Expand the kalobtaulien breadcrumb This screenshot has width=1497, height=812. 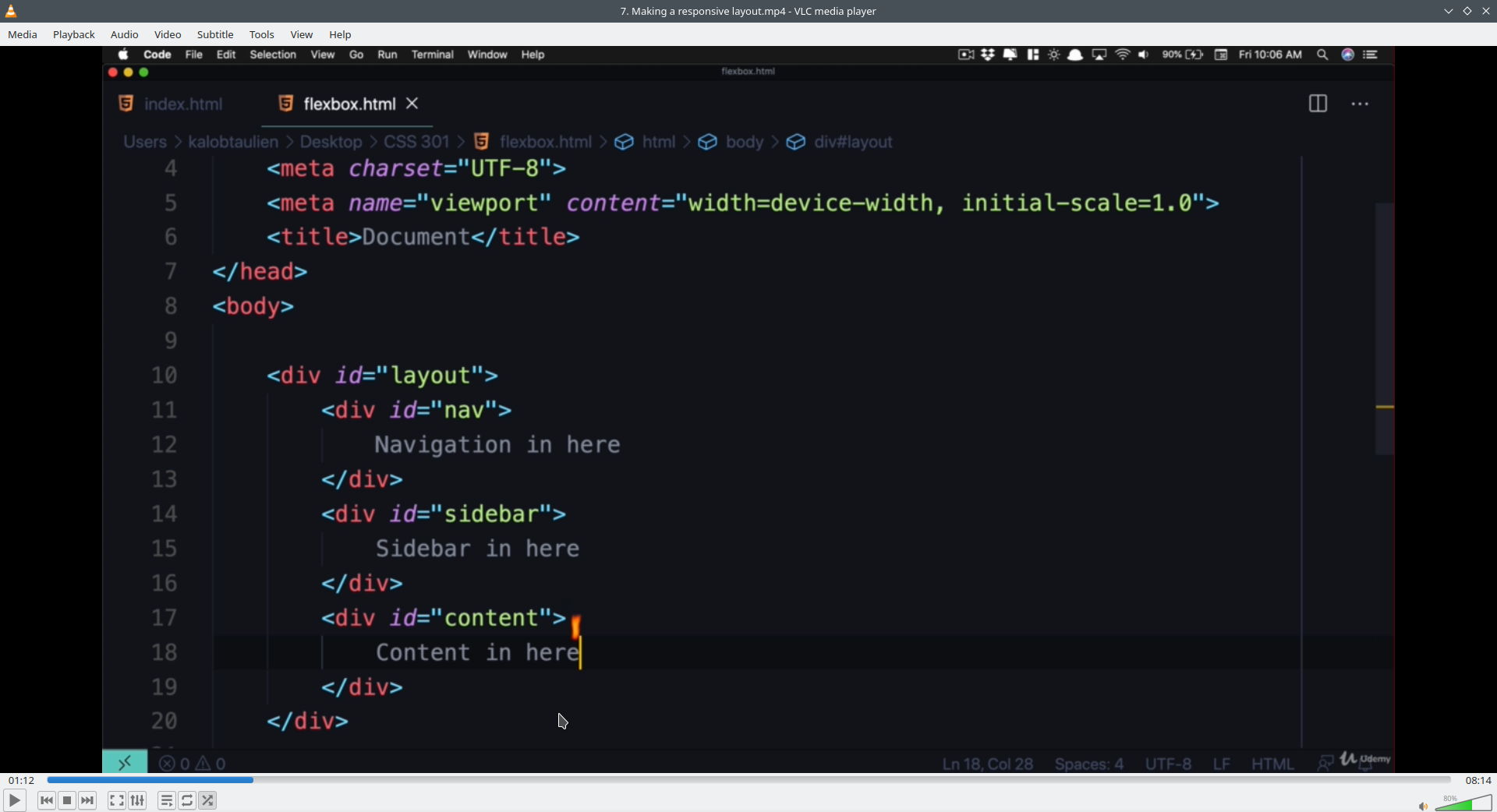pyautogui.click(x=233, y=142)
